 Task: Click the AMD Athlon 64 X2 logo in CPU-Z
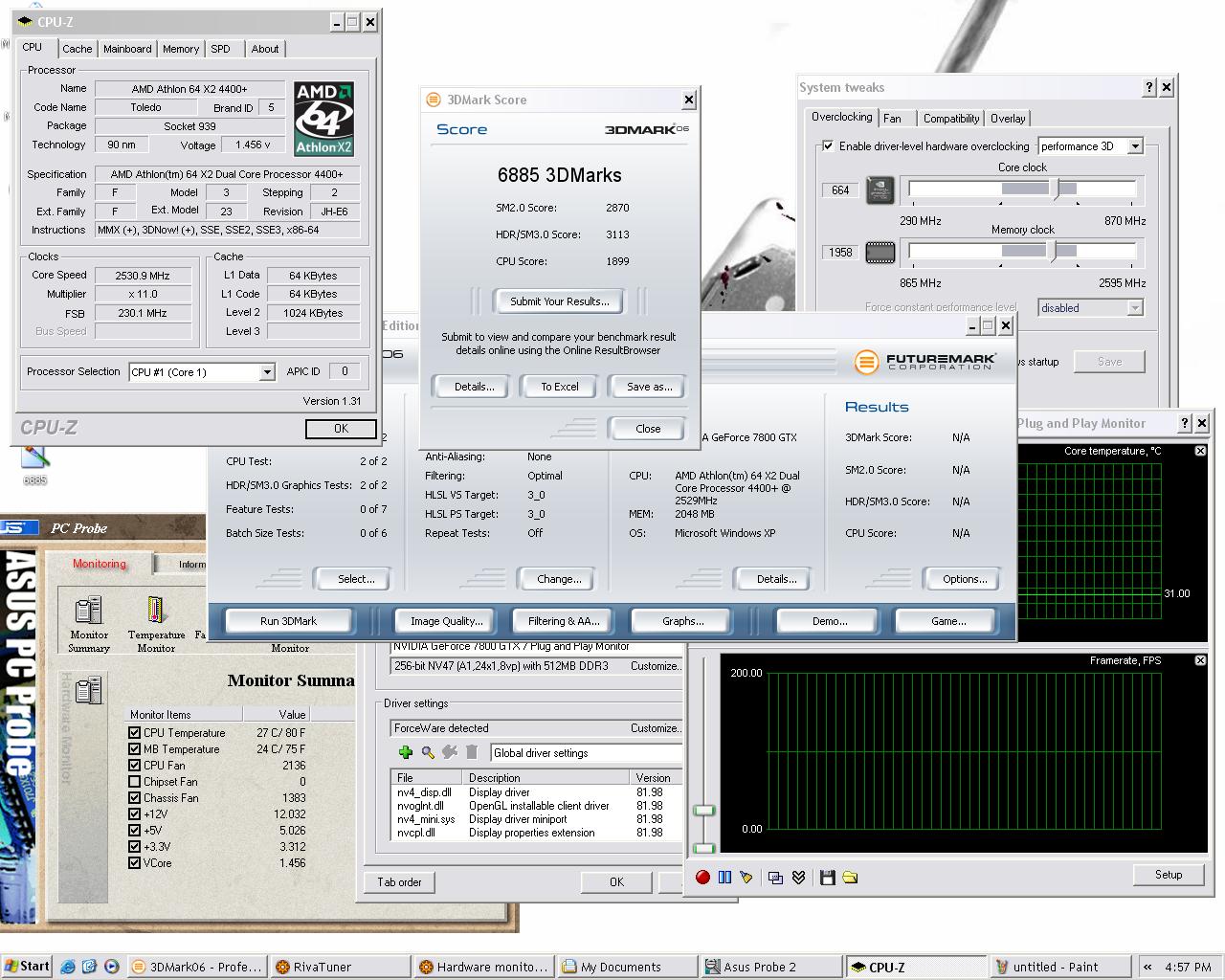coord(323,119)
